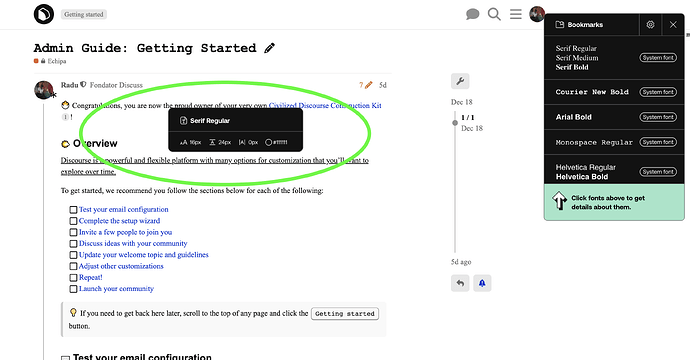Viewport: 690px width, 360px height.
Task: Open the extension settings gear icon
Action: click(650, 25)
